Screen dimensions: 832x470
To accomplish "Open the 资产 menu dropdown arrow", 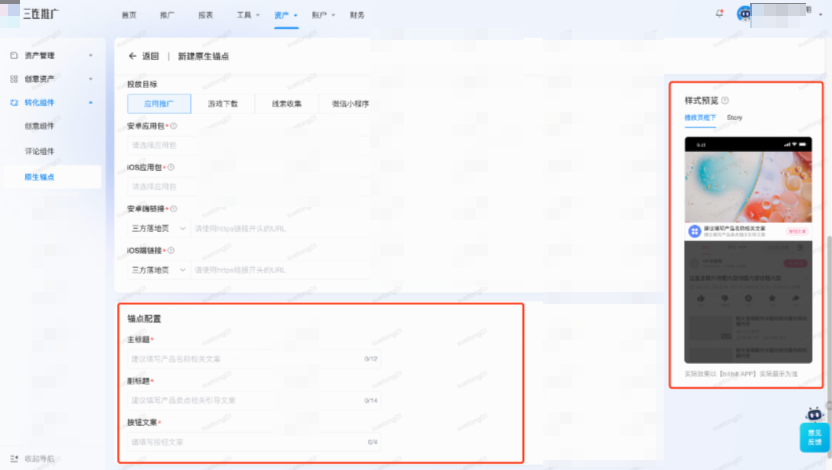I will pos(296,15).
